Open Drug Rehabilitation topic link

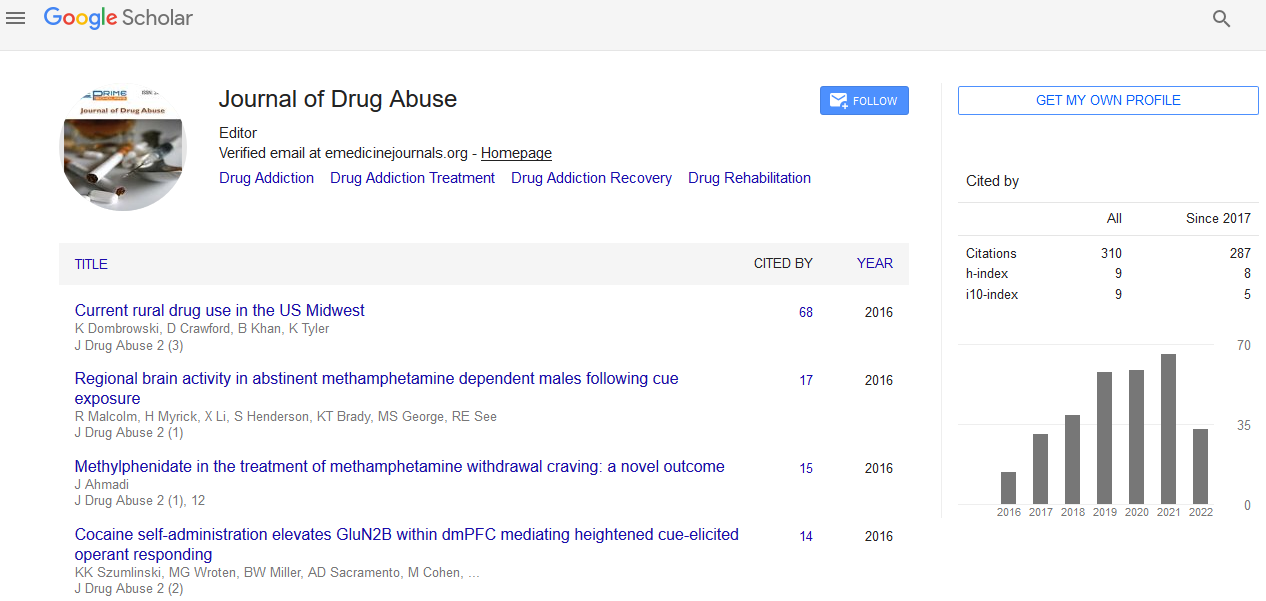pyautogui.click(x=749, y=178)
